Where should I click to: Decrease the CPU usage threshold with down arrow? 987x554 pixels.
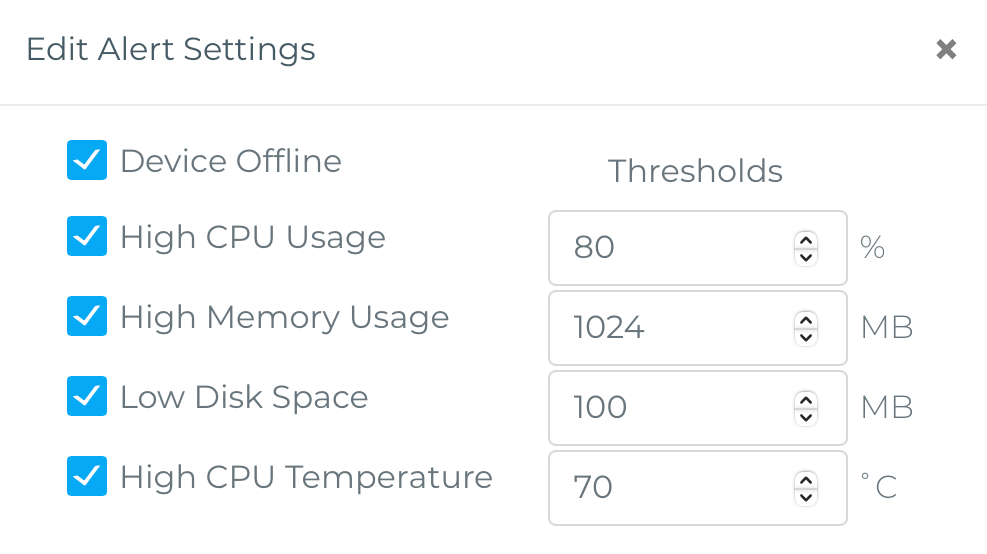[805, 256]
